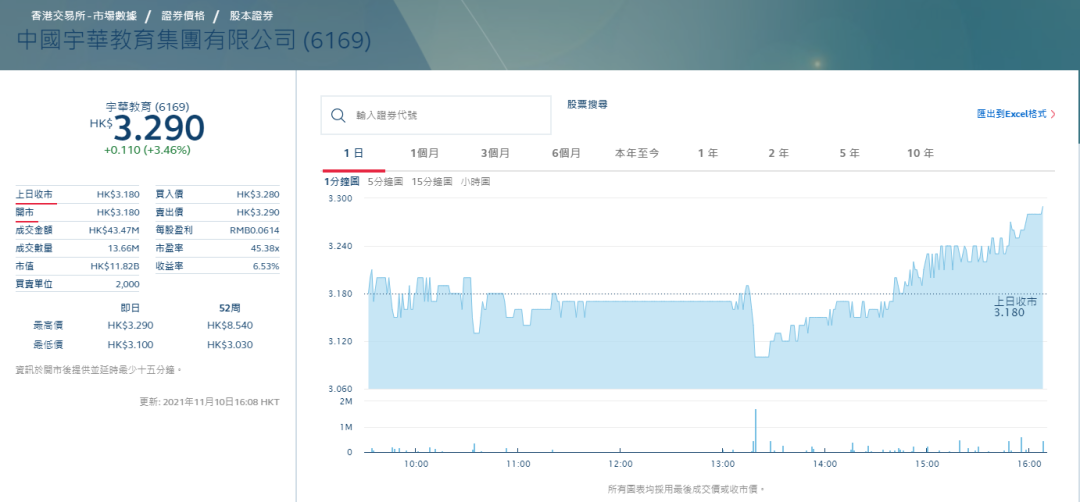Click the 成交金額 value HK$43.47M
The width and height of the screenshot is (1080, 502).
pos(114,230)
